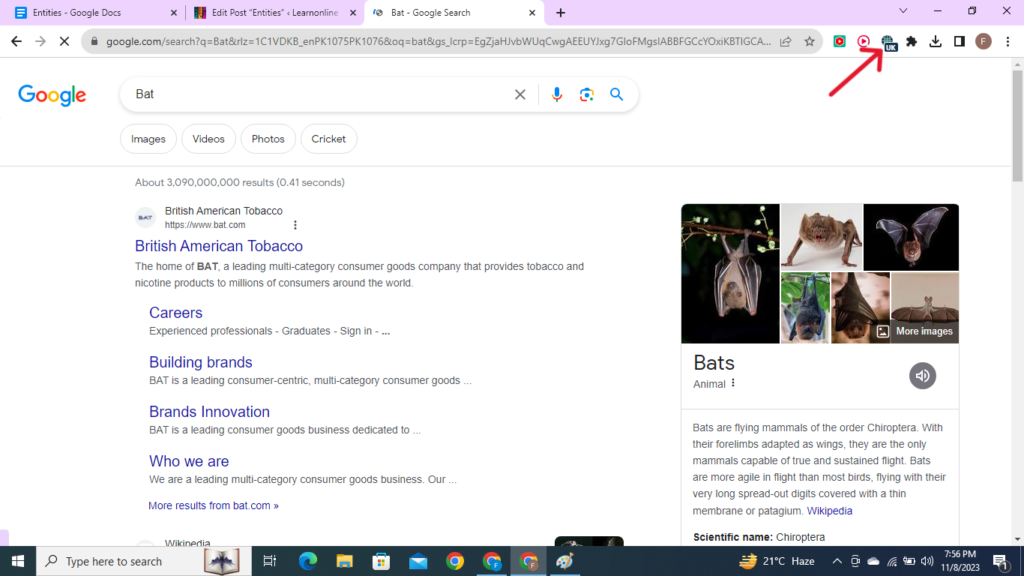Open the Careers sitelink
This screenshot has height=576, width=1024.
[x=176, y=313]
